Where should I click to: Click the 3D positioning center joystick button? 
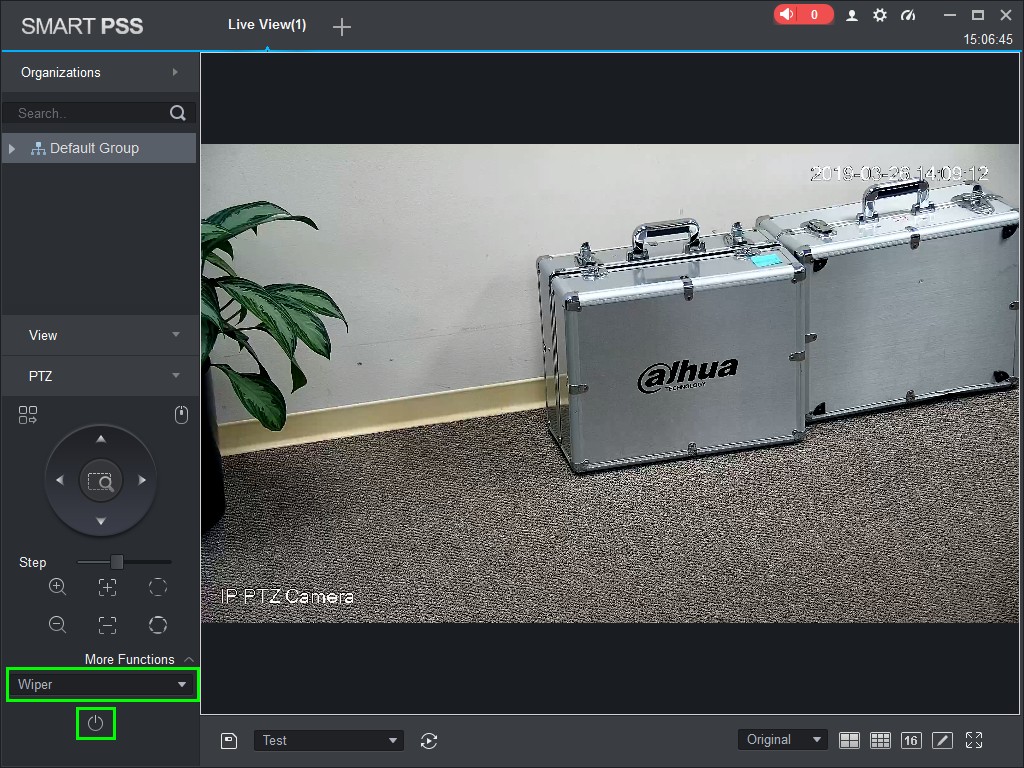[100, 481]
